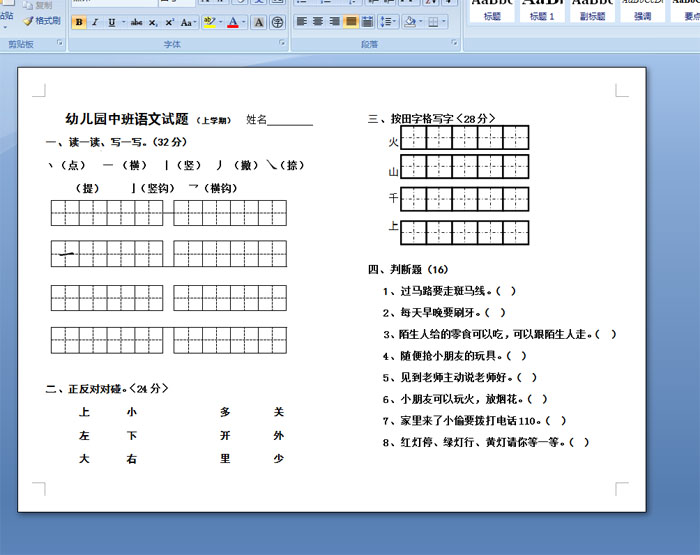
Task: Open the shading color dropdown arrow
Action: tap(421, 21)
